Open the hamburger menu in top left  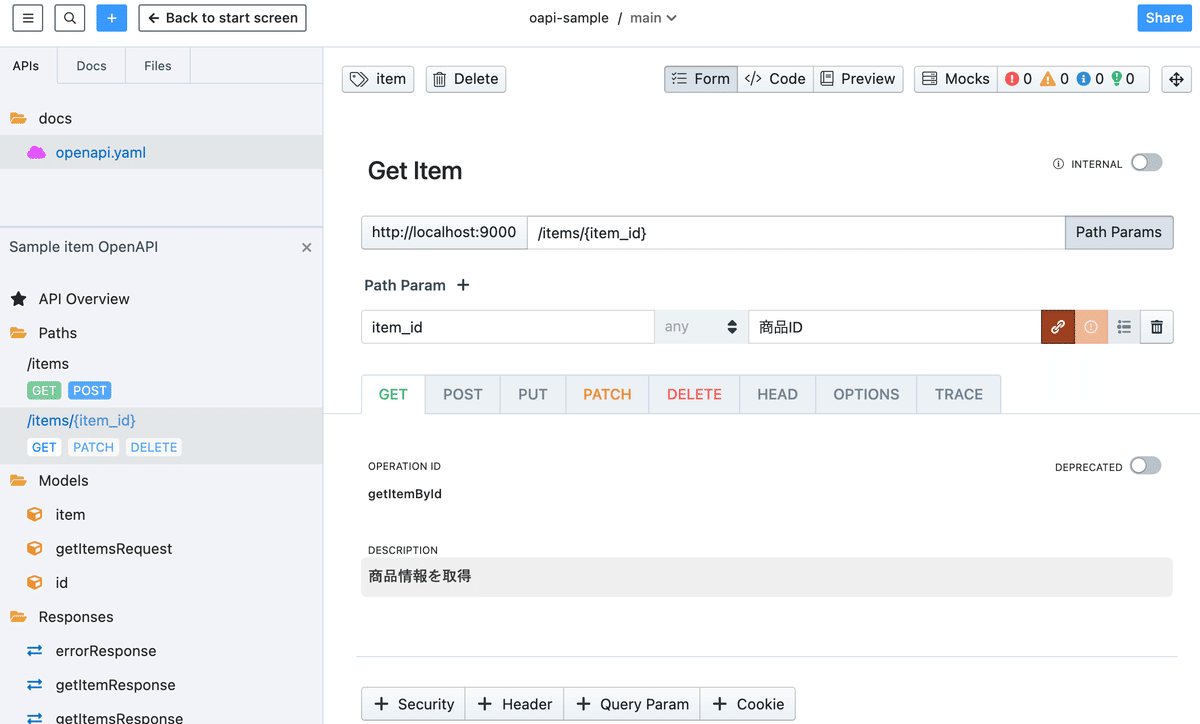[27, 18]
